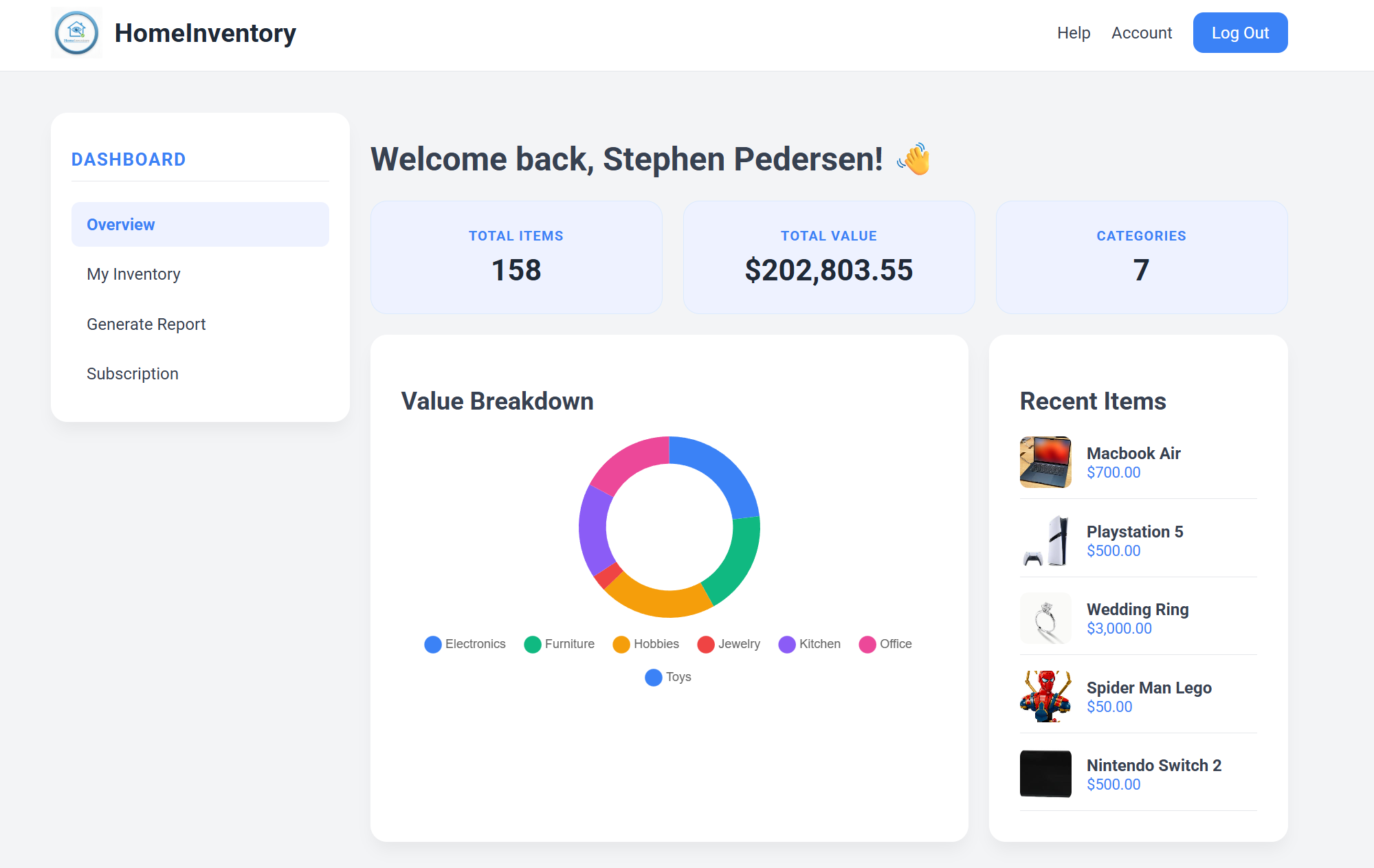Click the Categories count card
The image size is (1374, 868).
pyautogui.click(x=1140, y=258)
